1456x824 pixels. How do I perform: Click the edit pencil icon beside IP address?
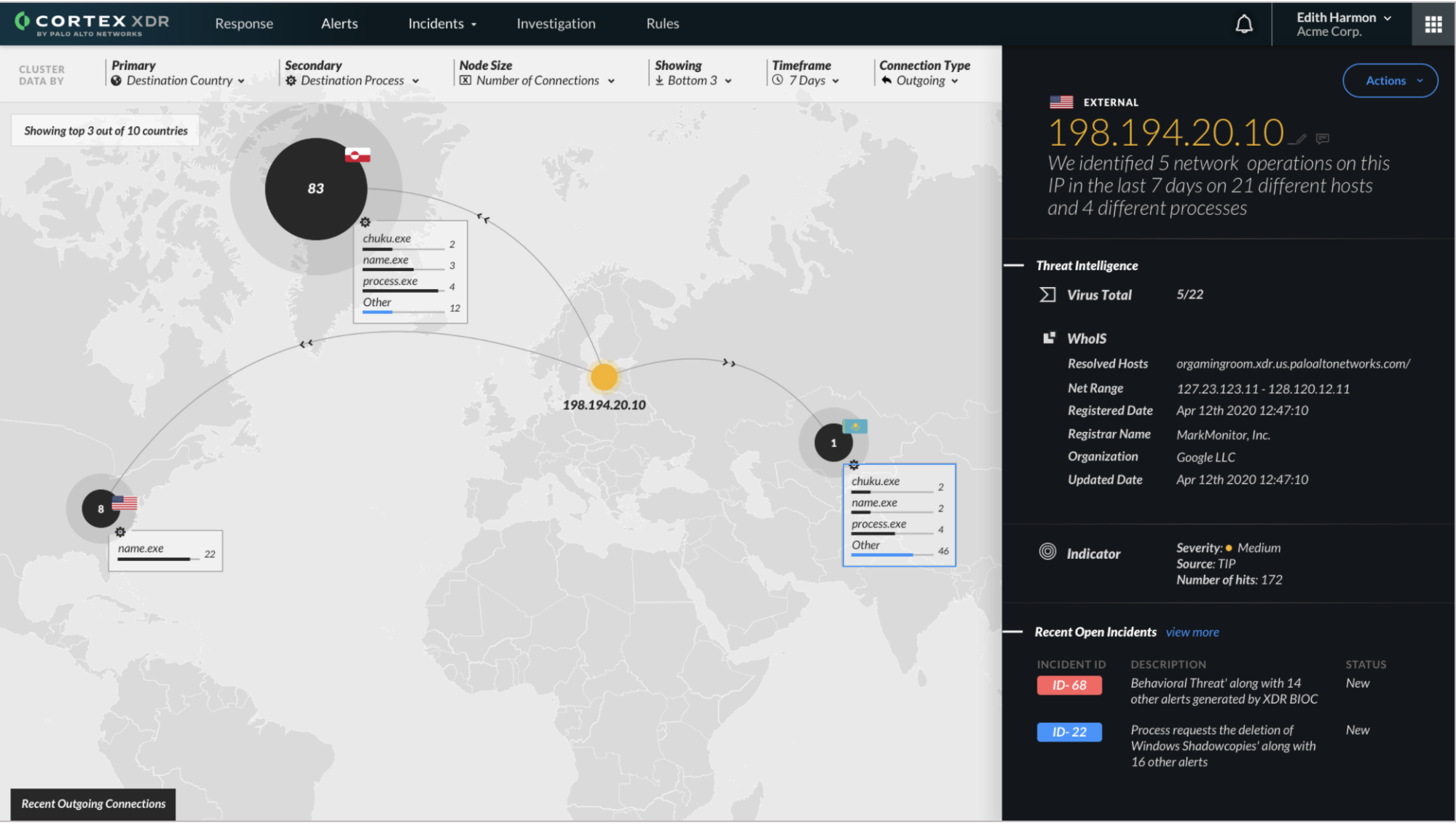click(x=1301, y=138)
